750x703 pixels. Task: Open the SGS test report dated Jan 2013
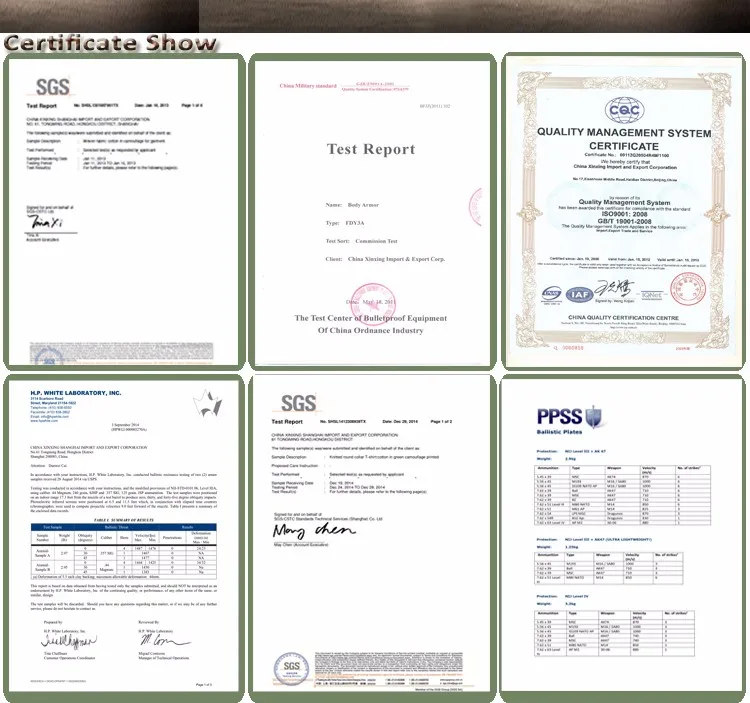(124, 211)
